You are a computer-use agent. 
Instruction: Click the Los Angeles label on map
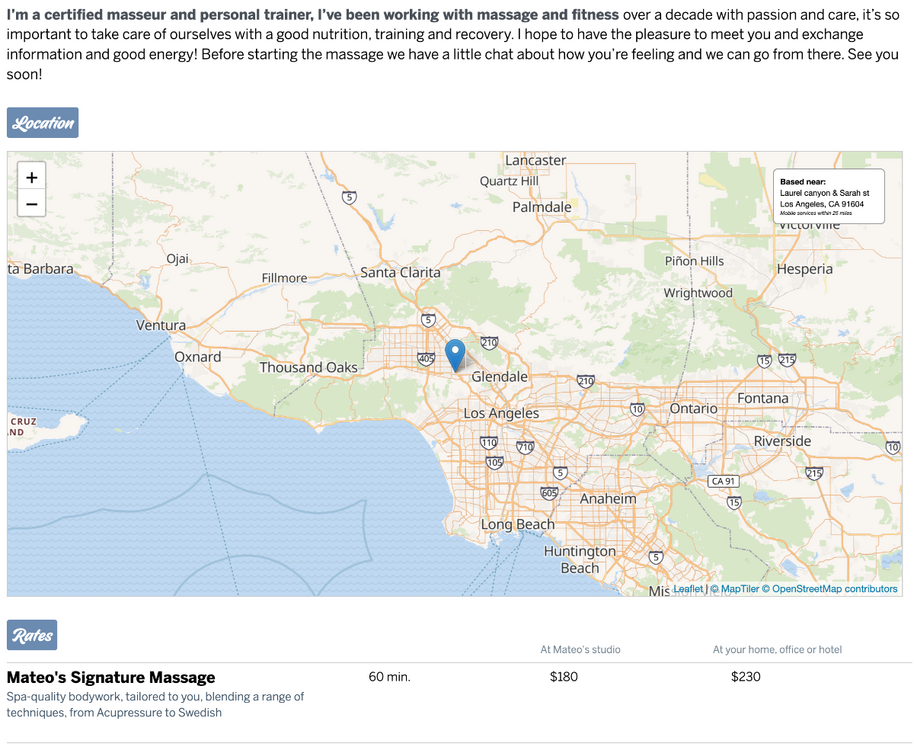pos(501,413)
